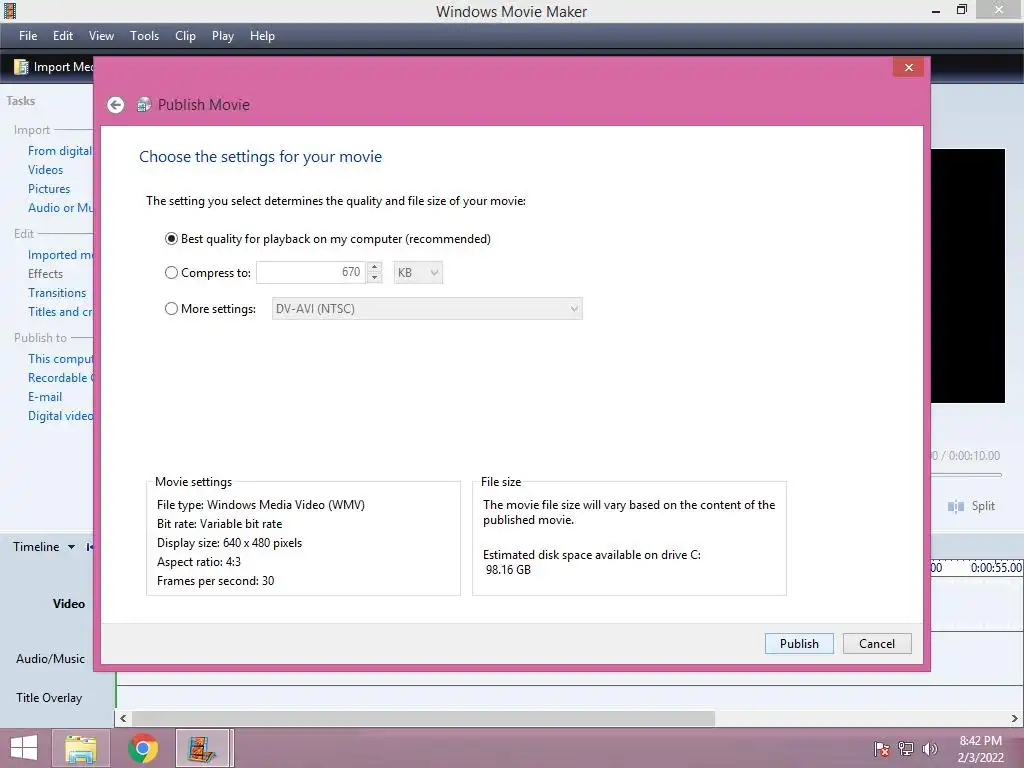Viewport: 1024px width, 768px height.
Task: Open the Clip menu
Action: pos(185,36)
